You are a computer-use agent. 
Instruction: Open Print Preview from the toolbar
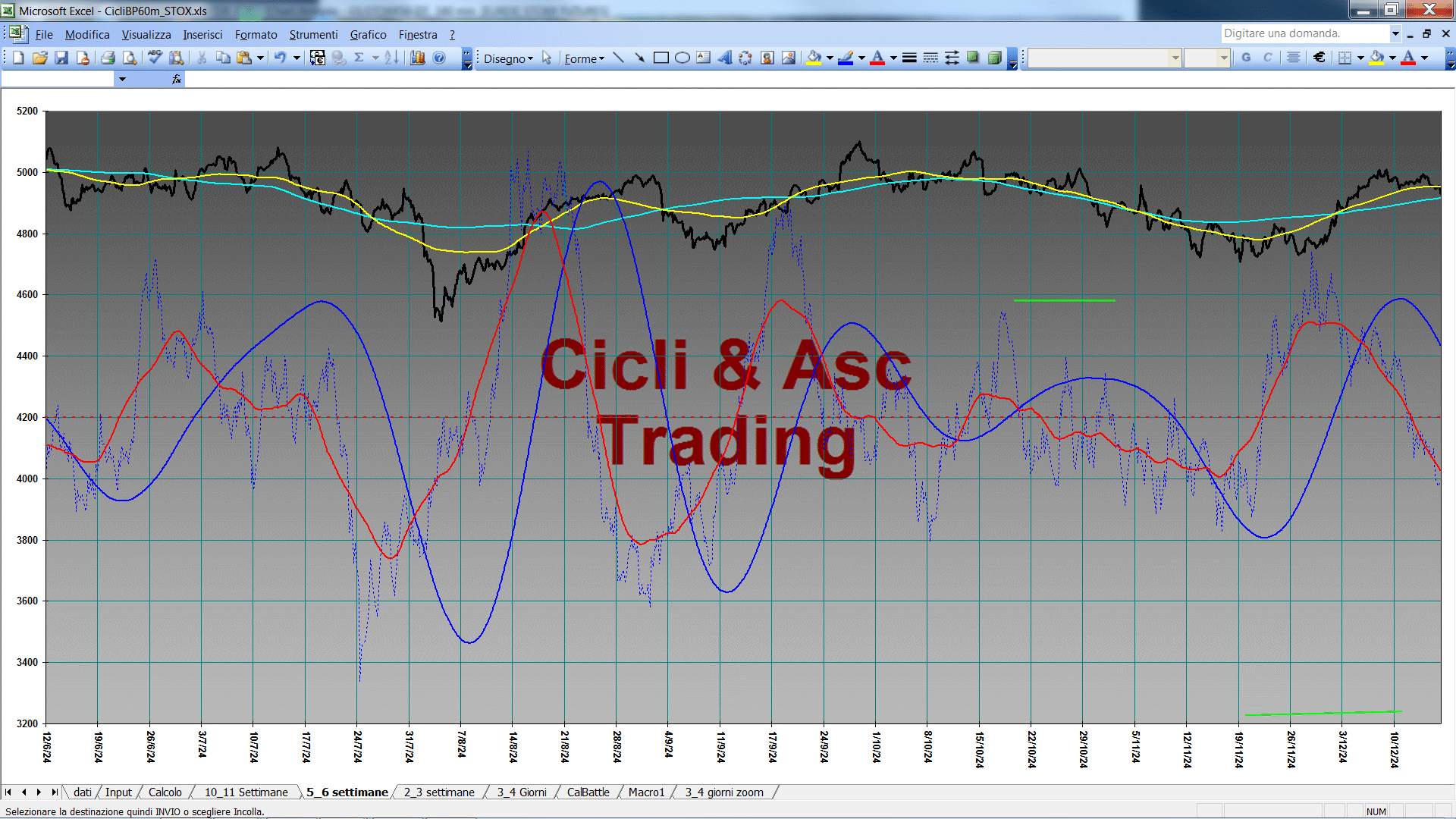[130, 58]
